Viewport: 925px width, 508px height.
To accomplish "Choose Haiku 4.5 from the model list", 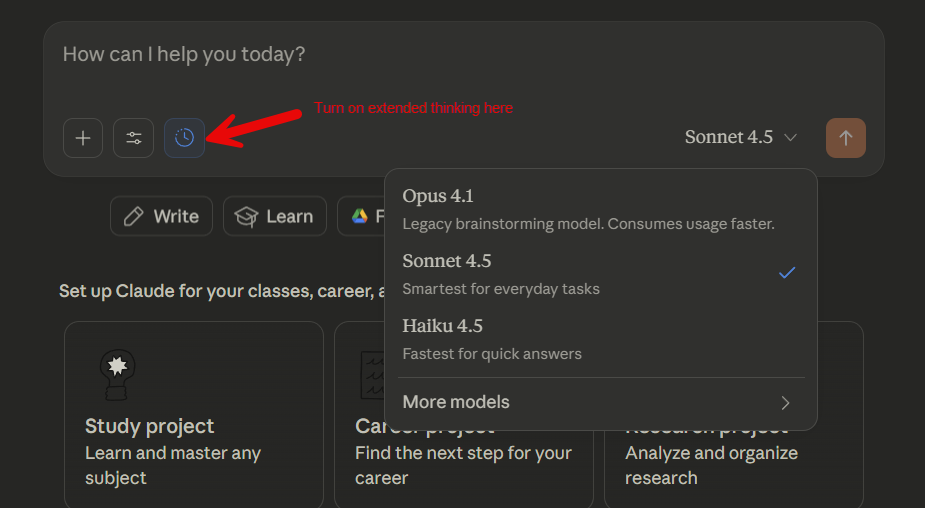I will 601,339.
